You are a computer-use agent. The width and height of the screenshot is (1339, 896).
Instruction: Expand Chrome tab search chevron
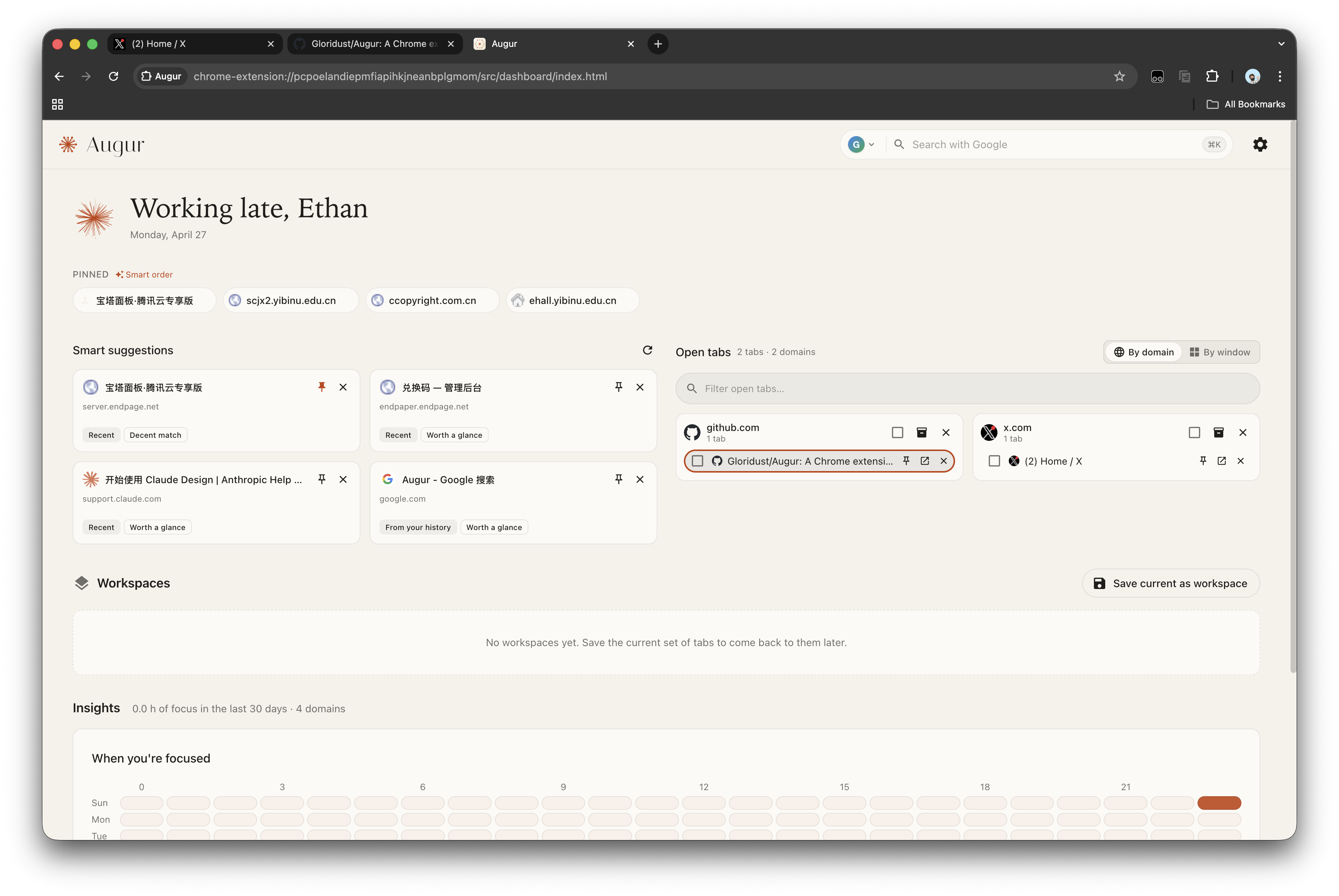click(1281, 43)
